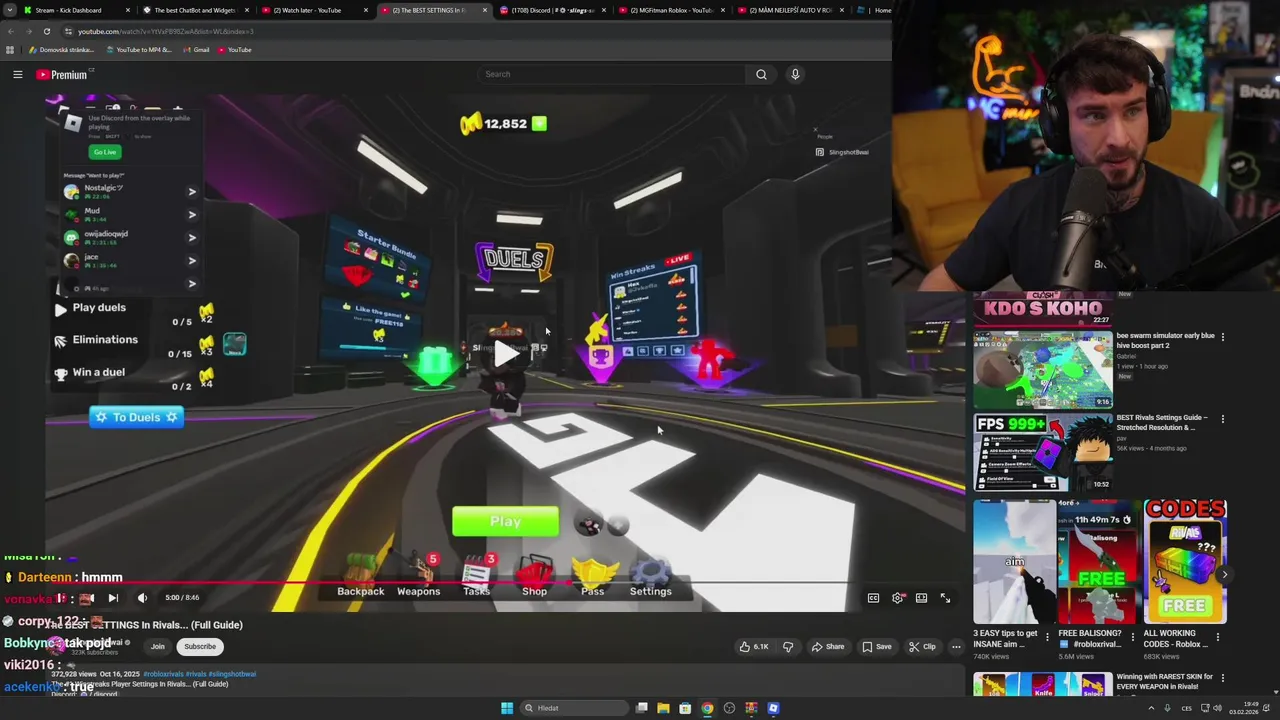Open the taskbar volume speaker control
This screenshot has width=1280, height=720.
(1217, 708)
